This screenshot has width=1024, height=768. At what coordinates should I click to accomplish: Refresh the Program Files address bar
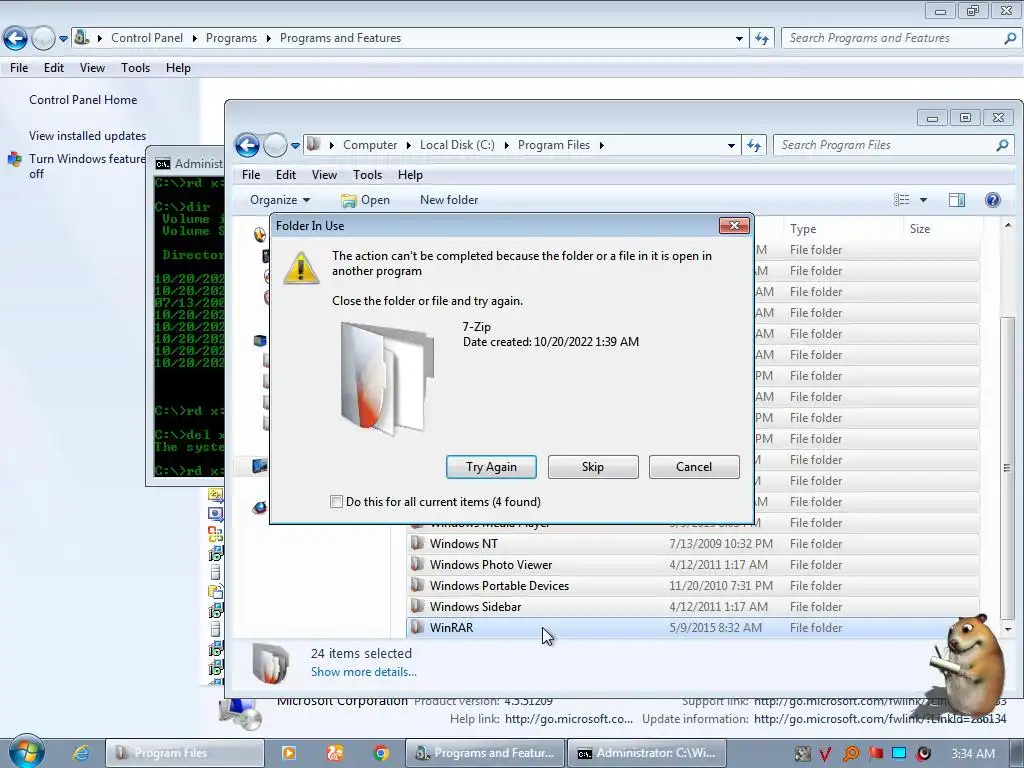click(754, 145)
